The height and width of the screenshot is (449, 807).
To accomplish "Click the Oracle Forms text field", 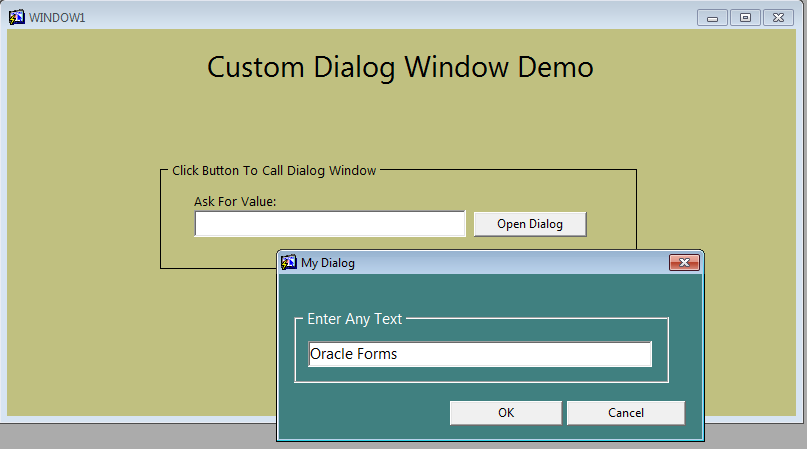I will click(x=480, y=354).
